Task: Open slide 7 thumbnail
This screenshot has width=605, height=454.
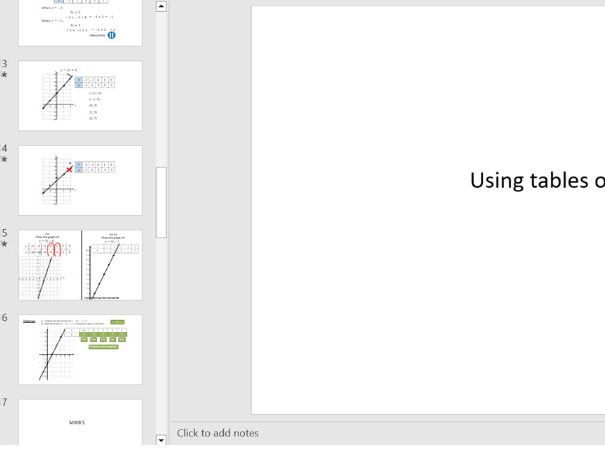Action: (x=80, y=422)
